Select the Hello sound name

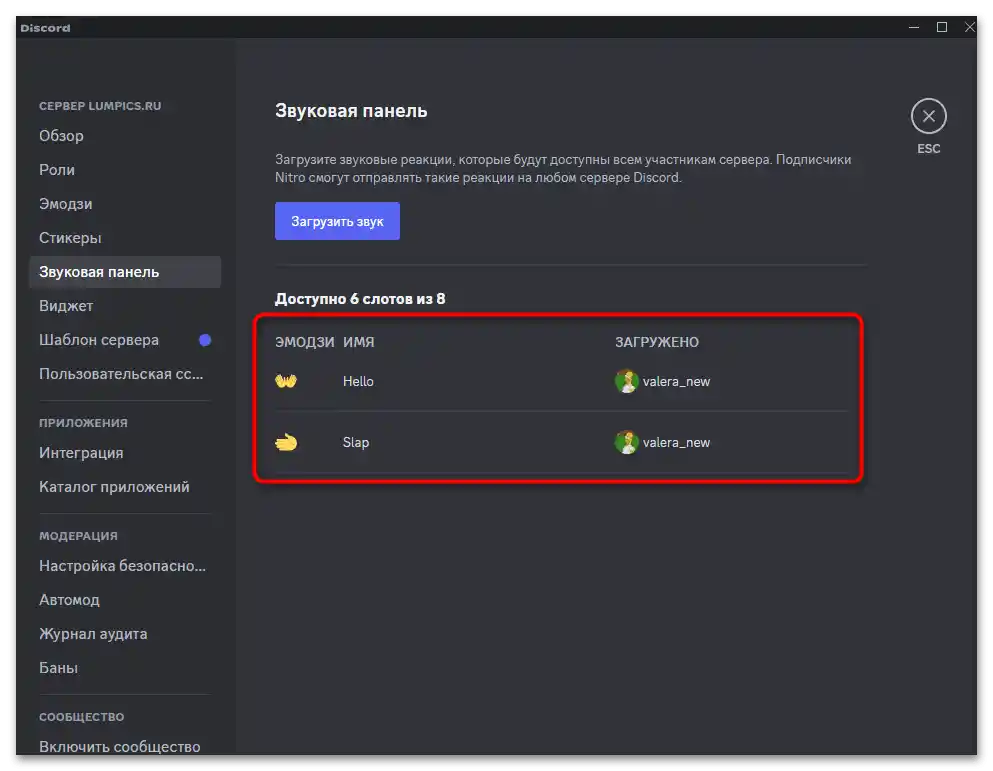tap(358, 381)
